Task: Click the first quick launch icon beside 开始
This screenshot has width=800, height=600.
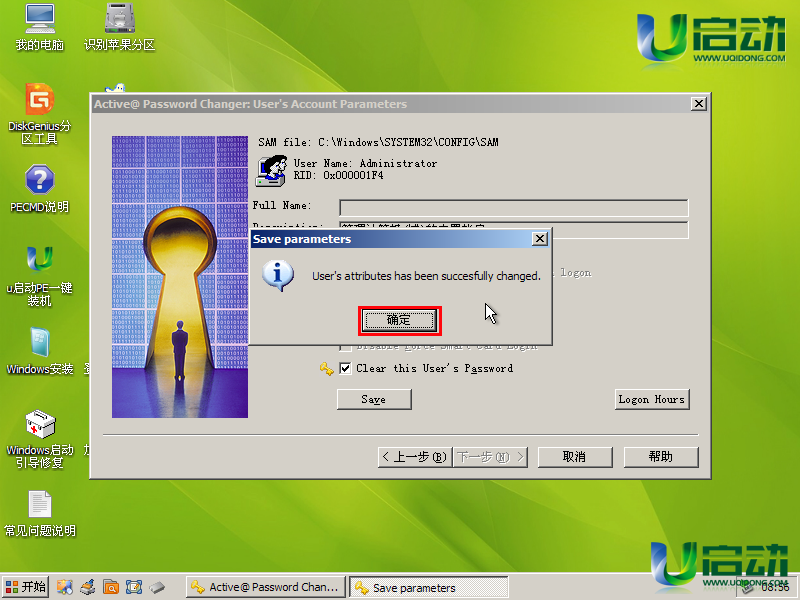Action: coord(64,587)
